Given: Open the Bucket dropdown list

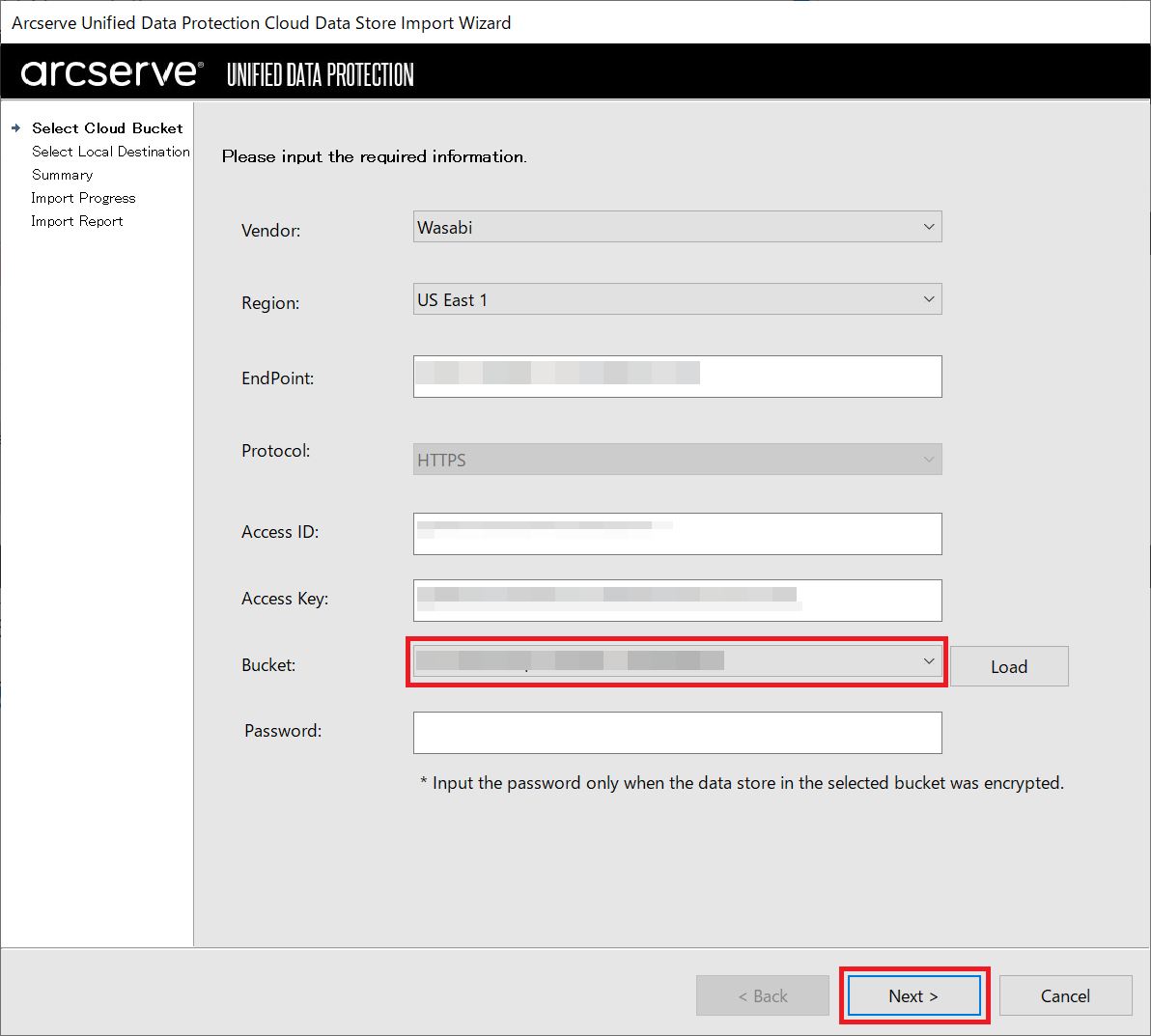Looking at the screenshot, I should click(677, 660).
